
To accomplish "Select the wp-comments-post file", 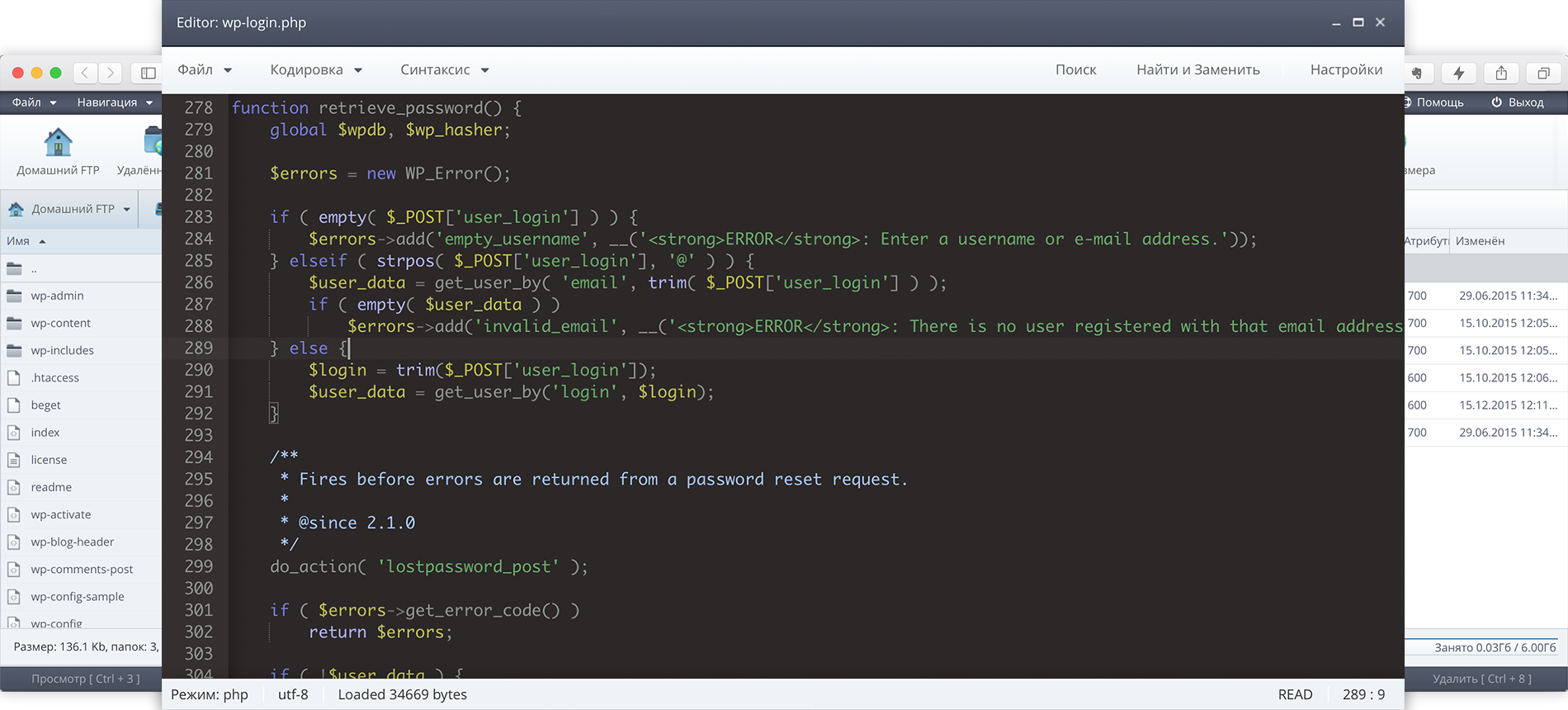I will click(x=82, y=568).
